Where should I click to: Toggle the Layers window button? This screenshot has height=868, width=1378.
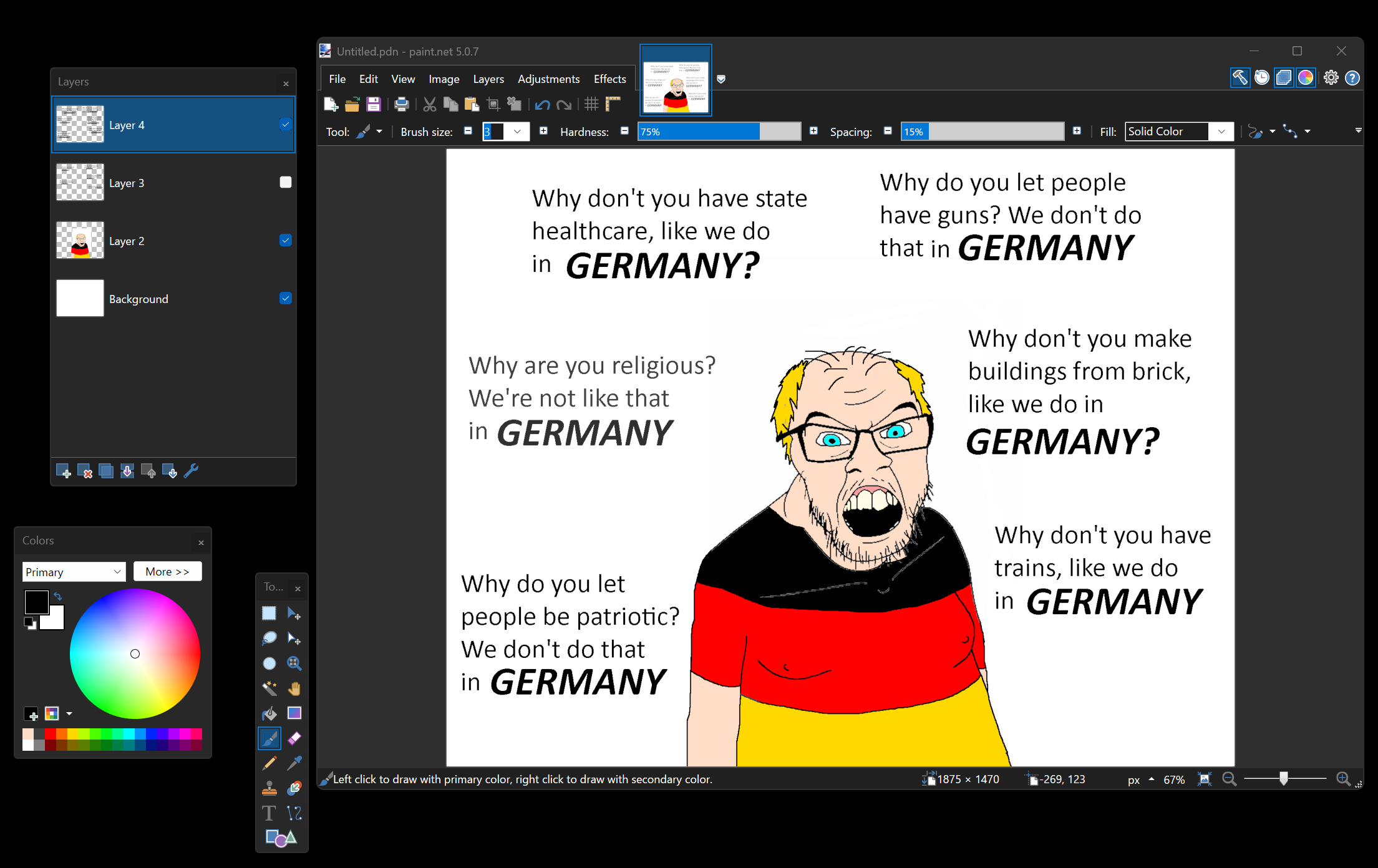(x=1284, y=78)
